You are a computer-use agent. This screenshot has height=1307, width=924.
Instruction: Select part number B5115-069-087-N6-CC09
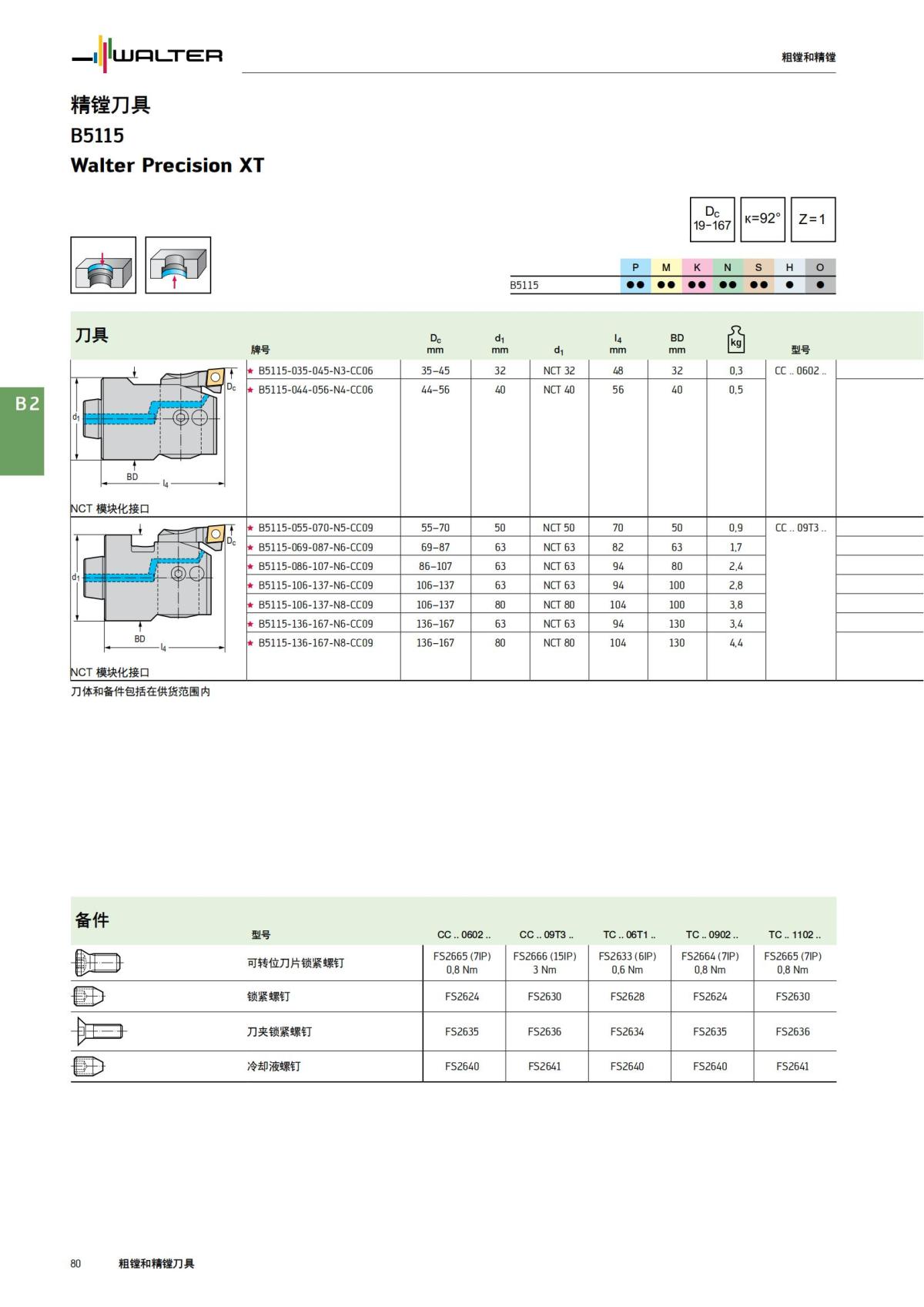(x=316, y=547)
